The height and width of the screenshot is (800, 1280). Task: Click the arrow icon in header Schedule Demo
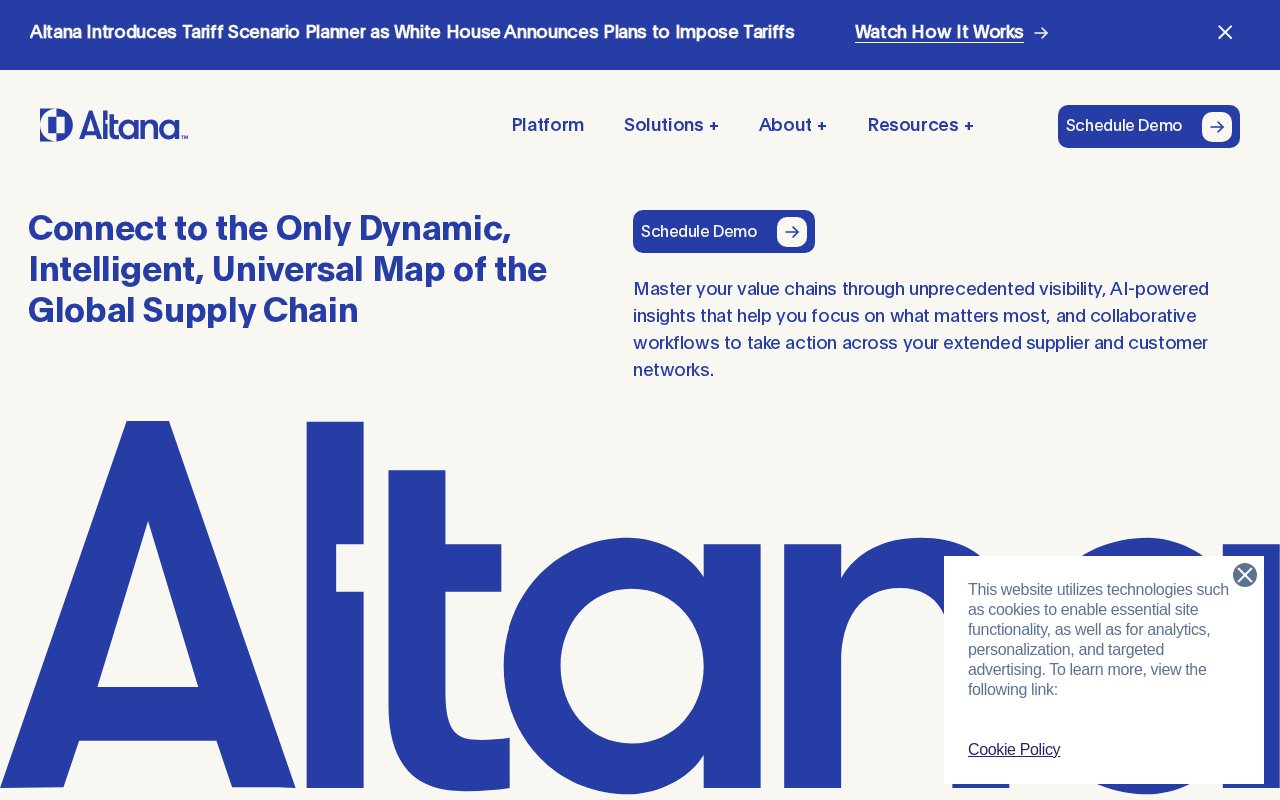[1217, 127]
